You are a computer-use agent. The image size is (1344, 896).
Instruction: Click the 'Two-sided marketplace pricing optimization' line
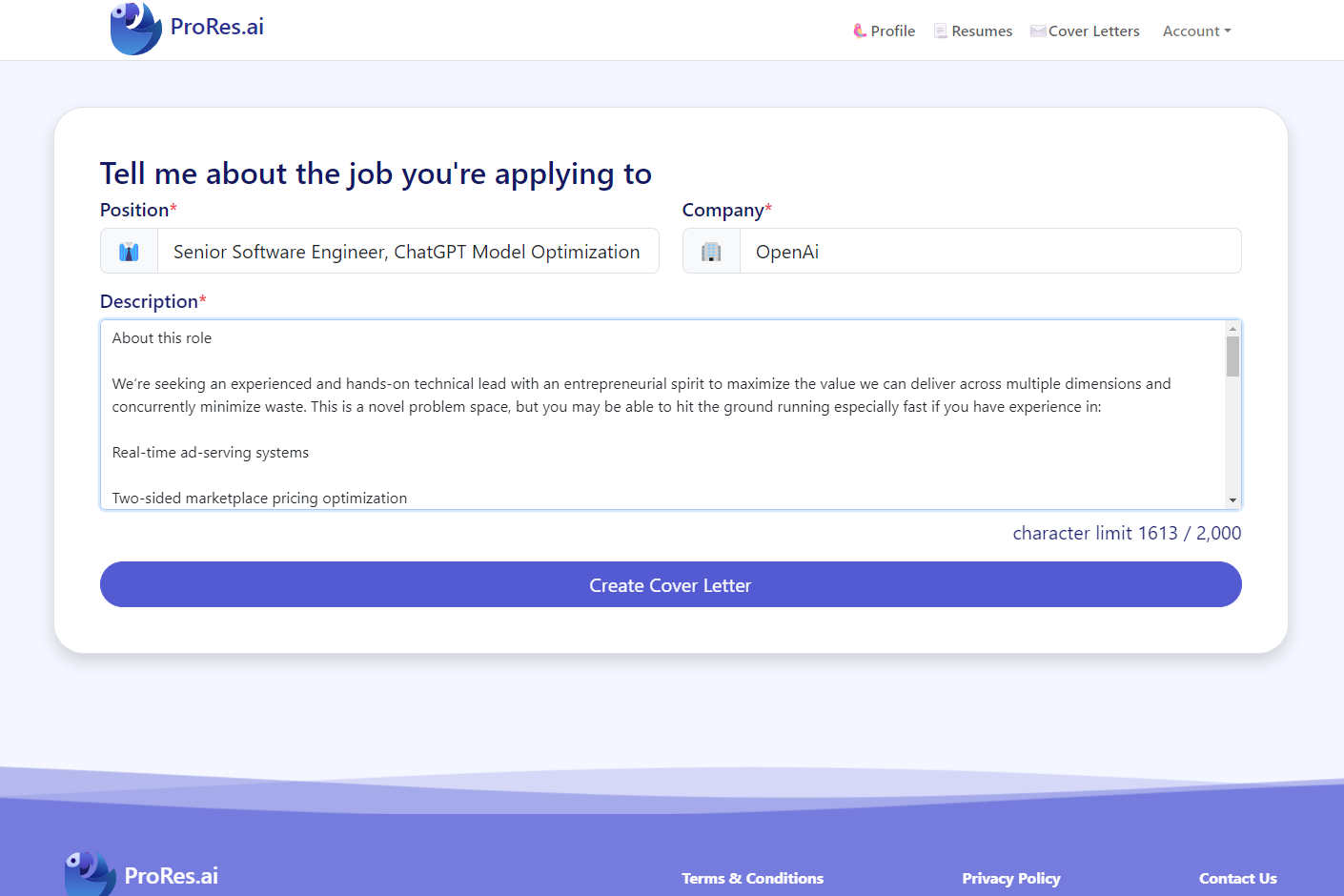click(x=259, y=499)
